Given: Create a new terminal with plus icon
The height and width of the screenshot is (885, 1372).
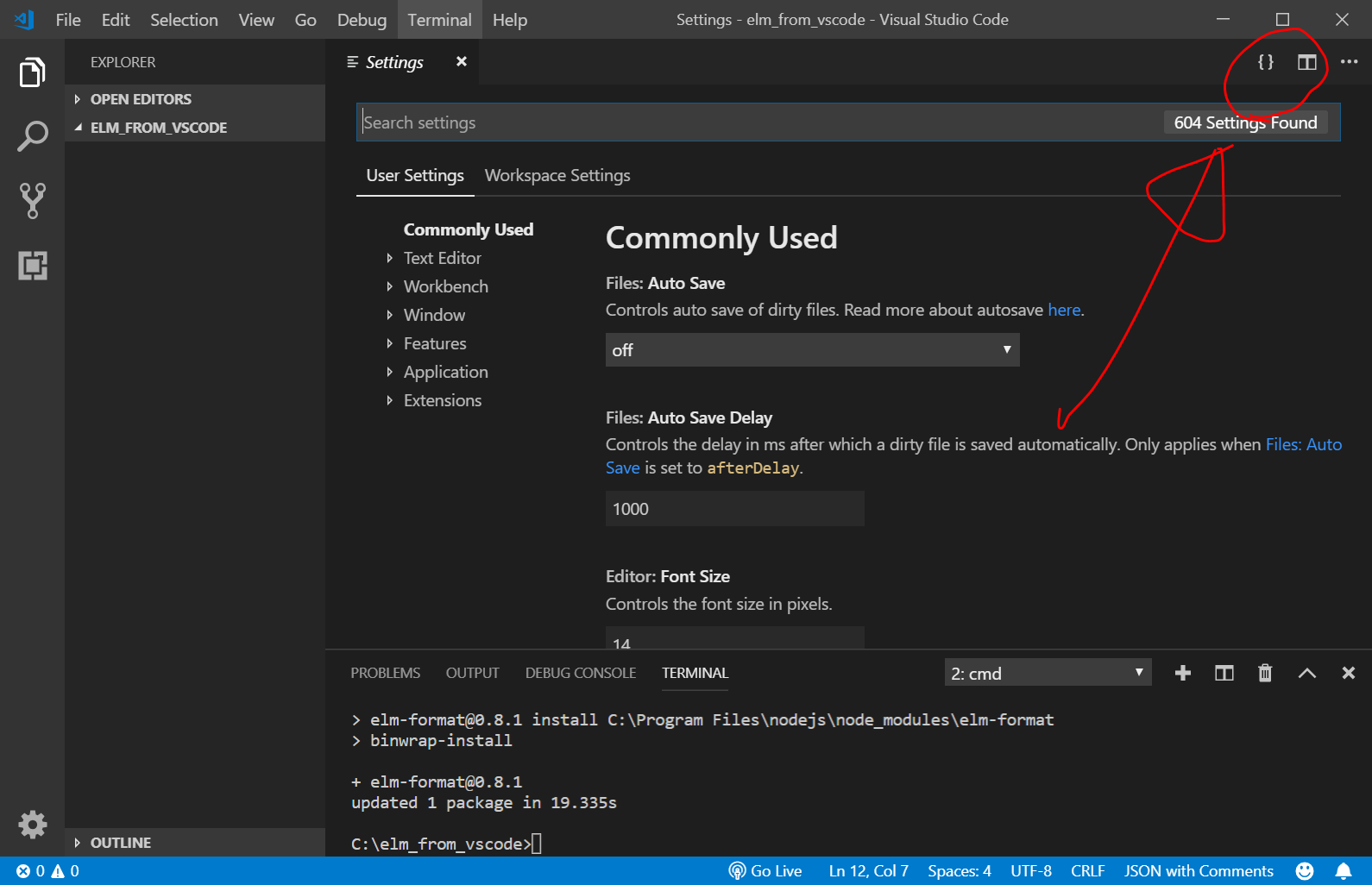Looking at the screenshot, I should tap(1183, 673).
